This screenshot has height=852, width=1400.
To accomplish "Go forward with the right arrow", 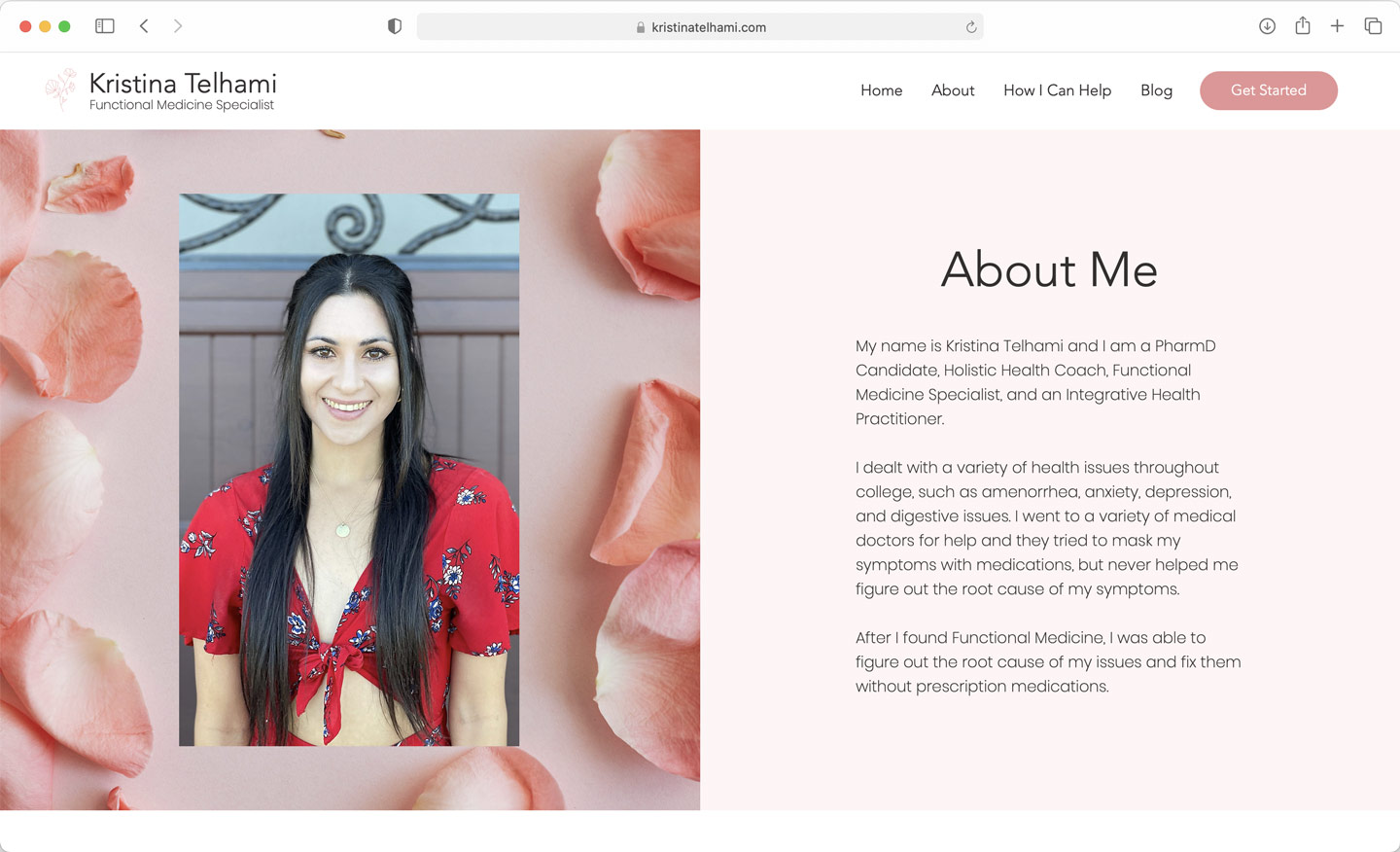I will (x=178, y=26).
